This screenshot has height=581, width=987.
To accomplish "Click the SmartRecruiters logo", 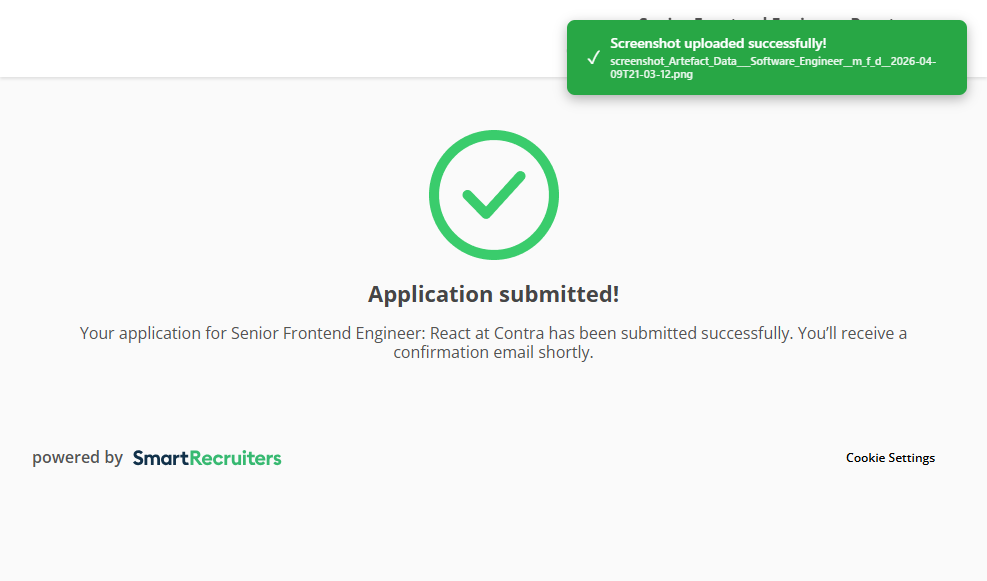I will coord(206,458).
